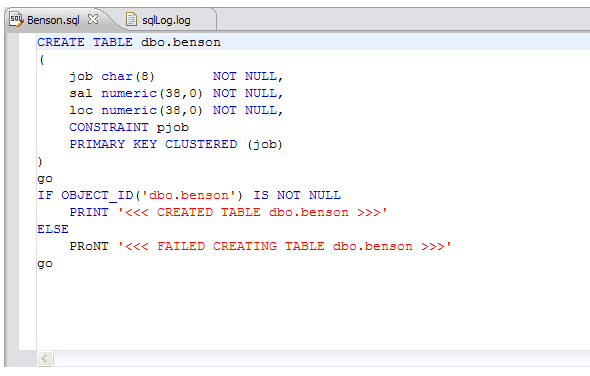Click the horizontal scrollbar left arrow
590x376 pixels.
(45, 358)
